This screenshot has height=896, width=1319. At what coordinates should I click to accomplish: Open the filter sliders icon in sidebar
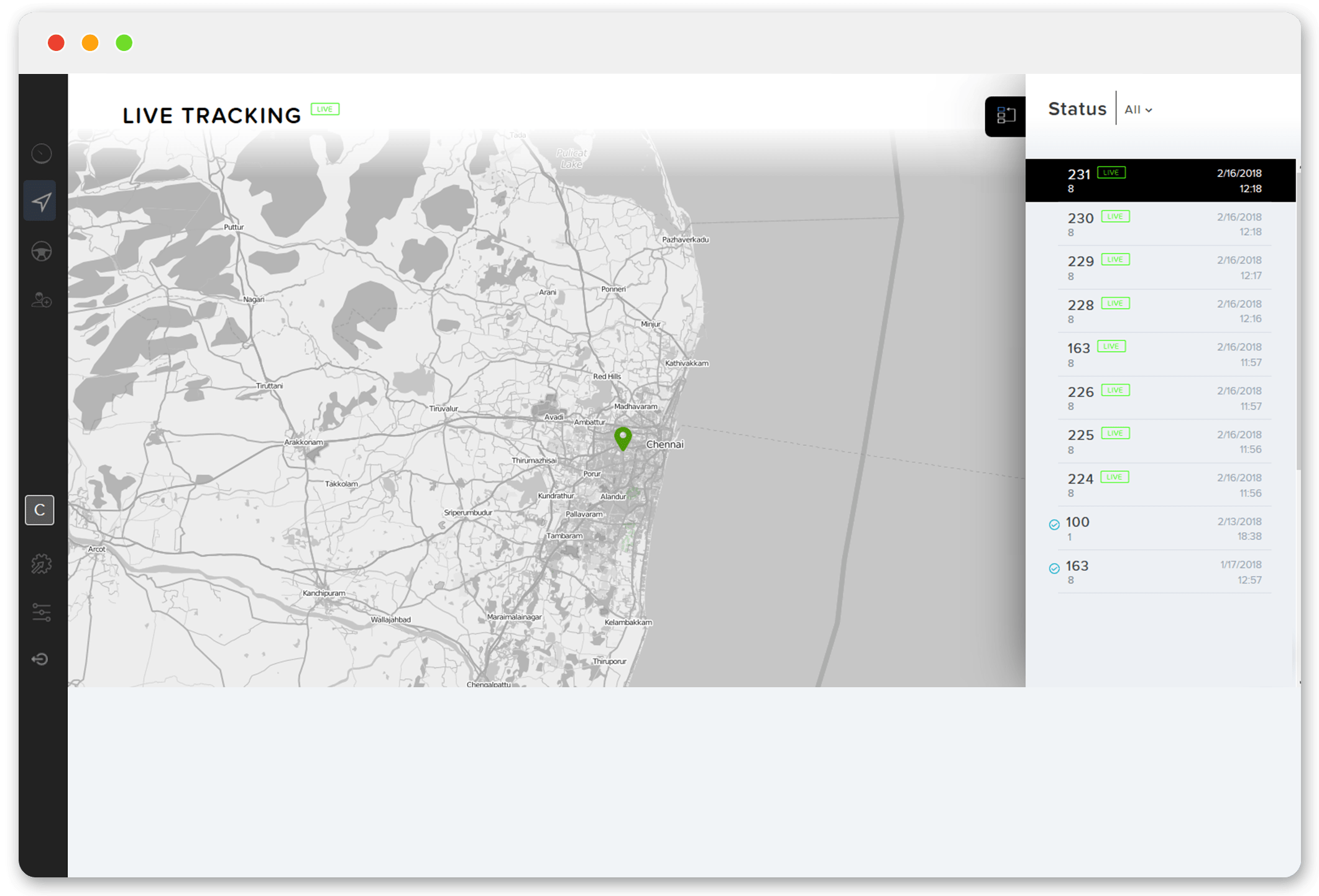pyautogui.click(x=42, y=612)
